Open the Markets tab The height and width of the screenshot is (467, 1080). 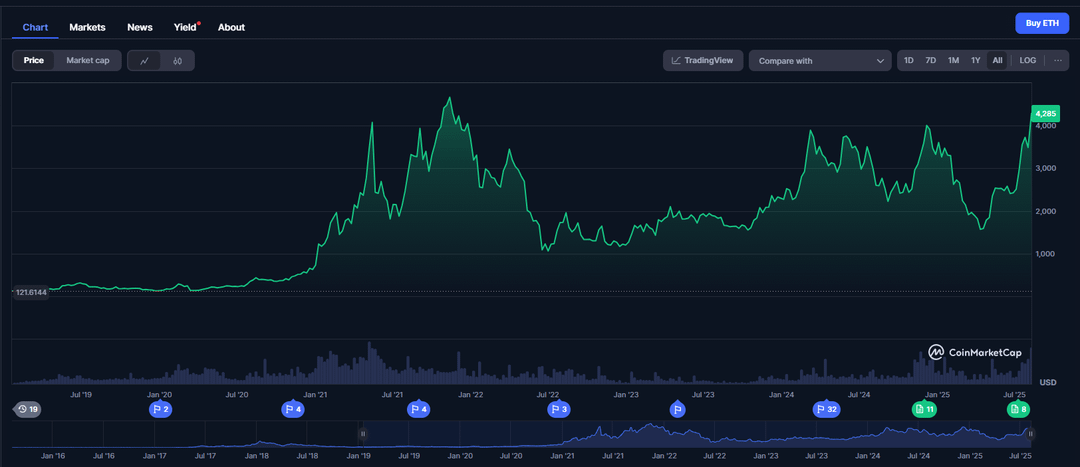[87, 28]
